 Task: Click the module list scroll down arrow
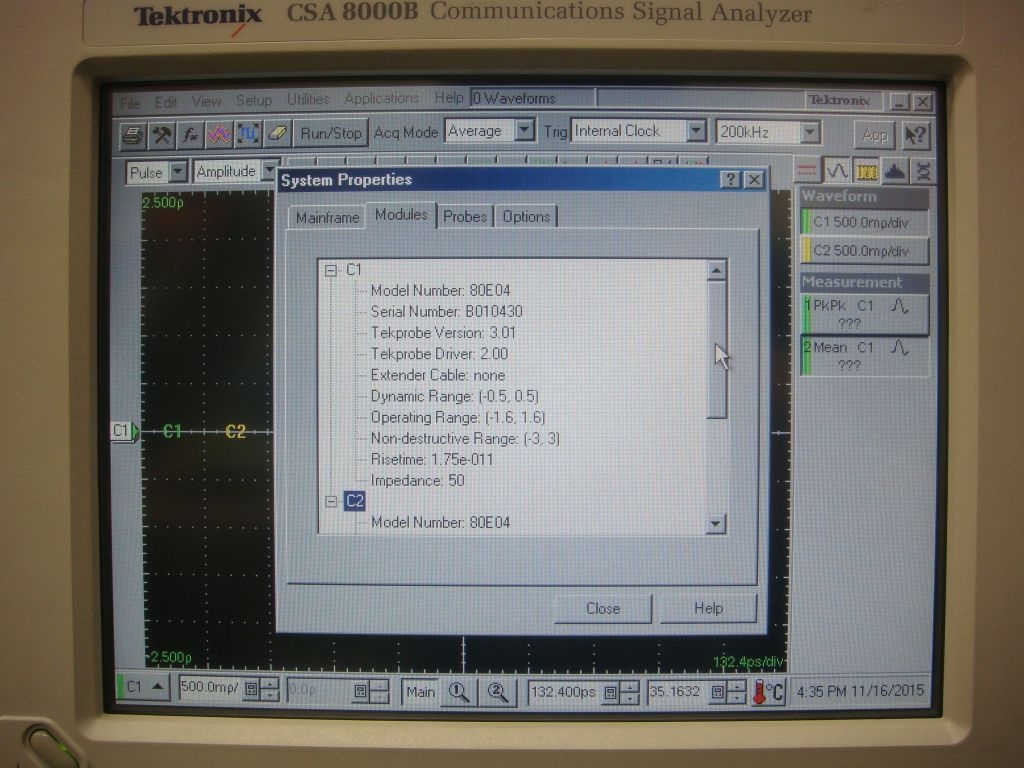pos(716,523)
